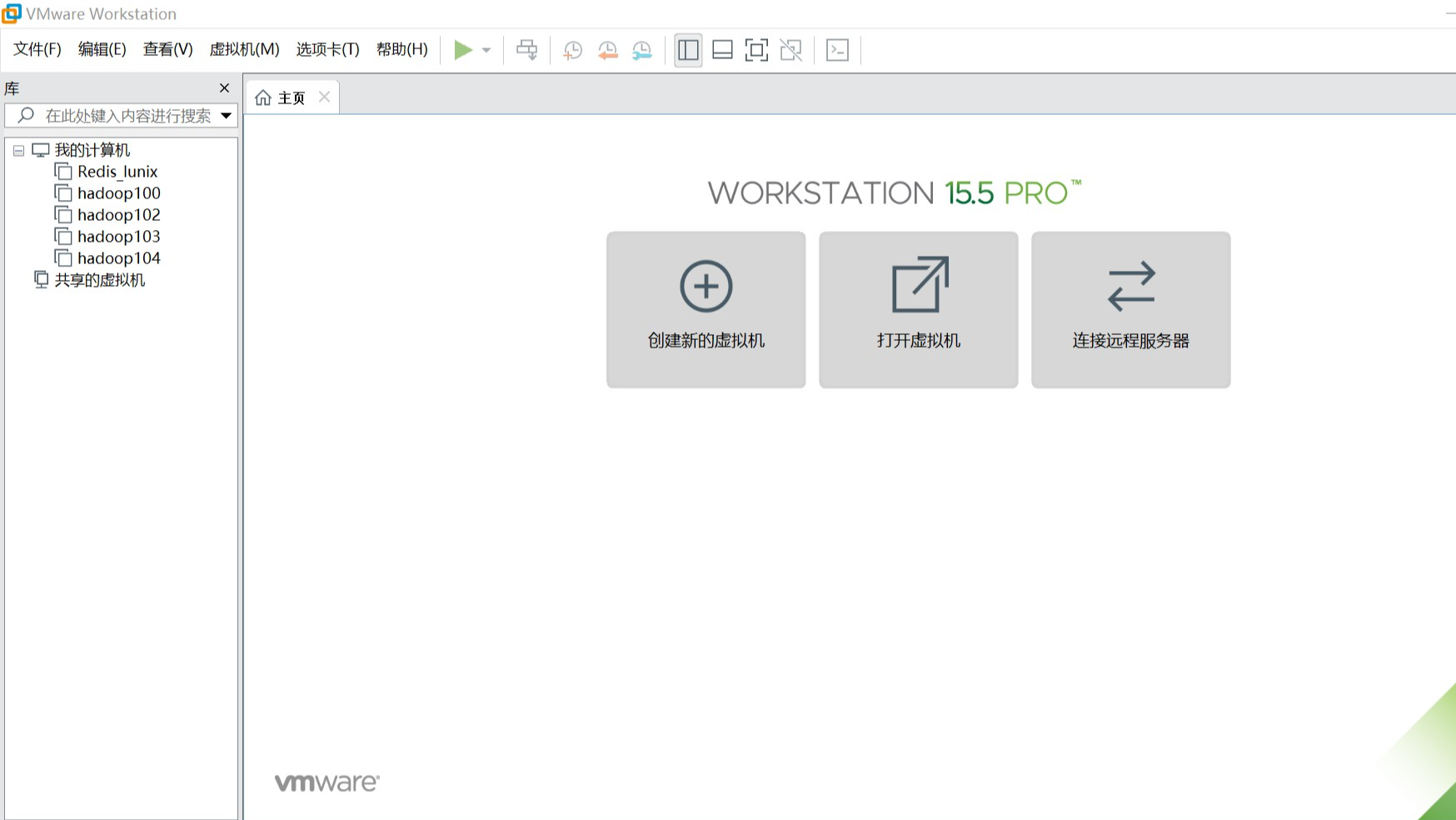
Task: Click 创建新的虚拟机 button
Action: click(x=706, y=309)
